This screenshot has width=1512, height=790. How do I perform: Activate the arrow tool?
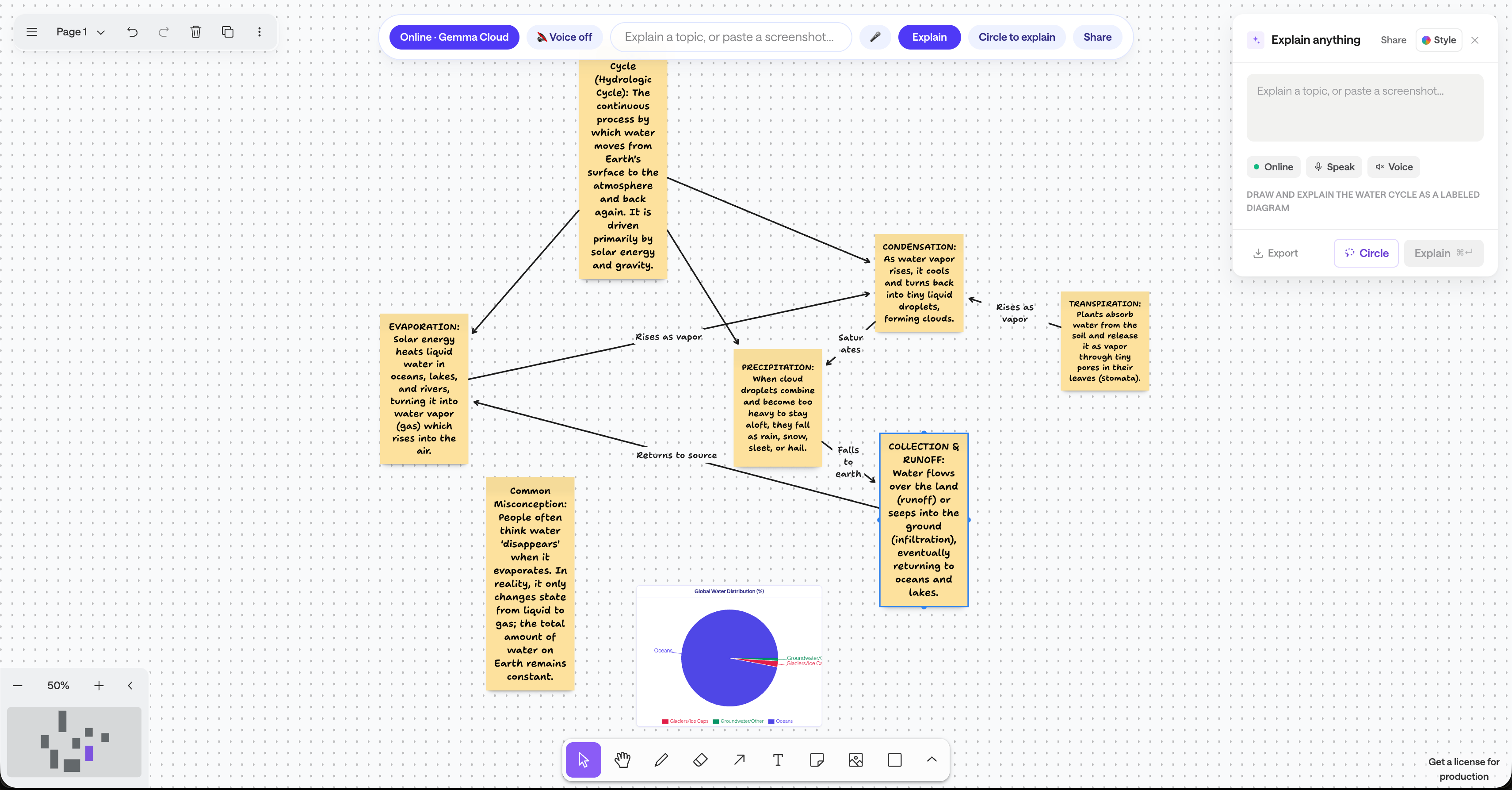click(739, 759)
